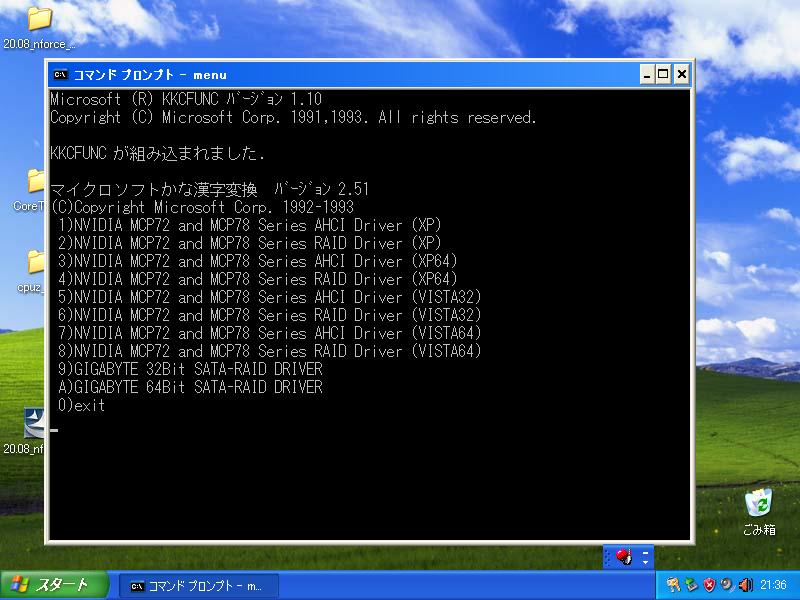800x600 pixels.
Task: Open the volume speaker tray icon
Action: [745, 585]
